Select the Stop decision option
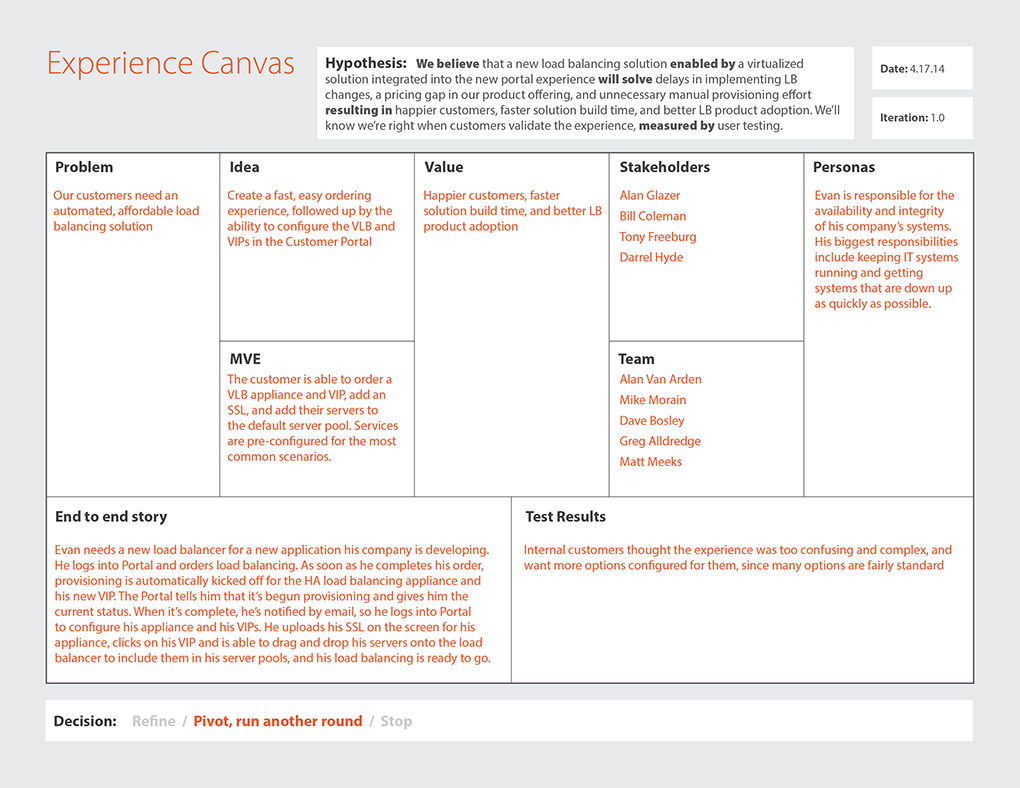The image size is (1020, 788). click(396, 721)
